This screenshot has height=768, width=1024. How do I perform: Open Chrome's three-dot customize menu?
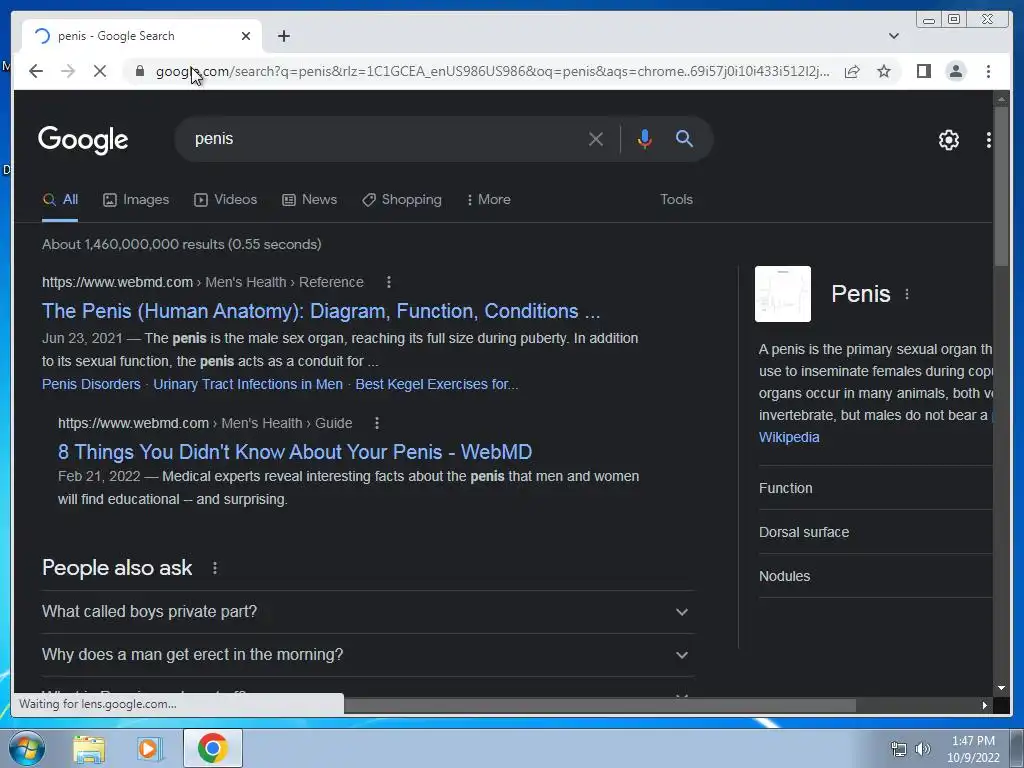click(x=988, y=71)
